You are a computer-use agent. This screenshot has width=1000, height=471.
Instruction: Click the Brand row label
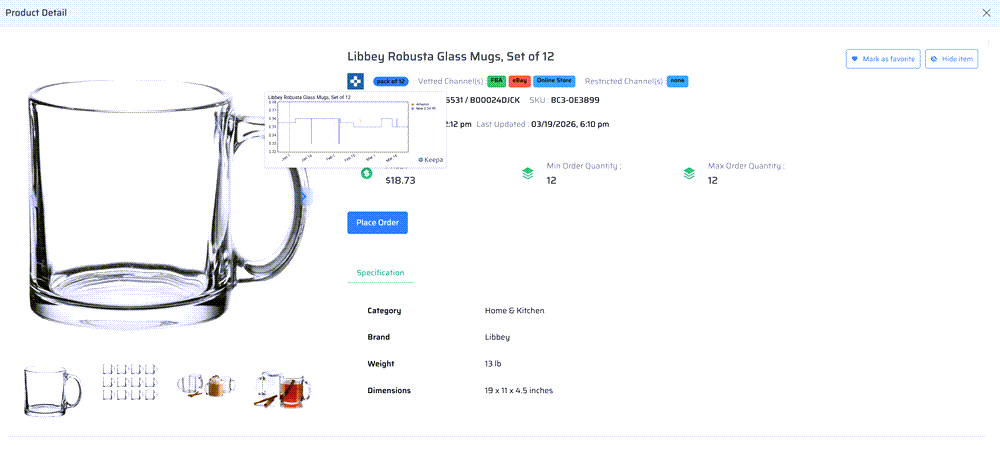(378, 337)
